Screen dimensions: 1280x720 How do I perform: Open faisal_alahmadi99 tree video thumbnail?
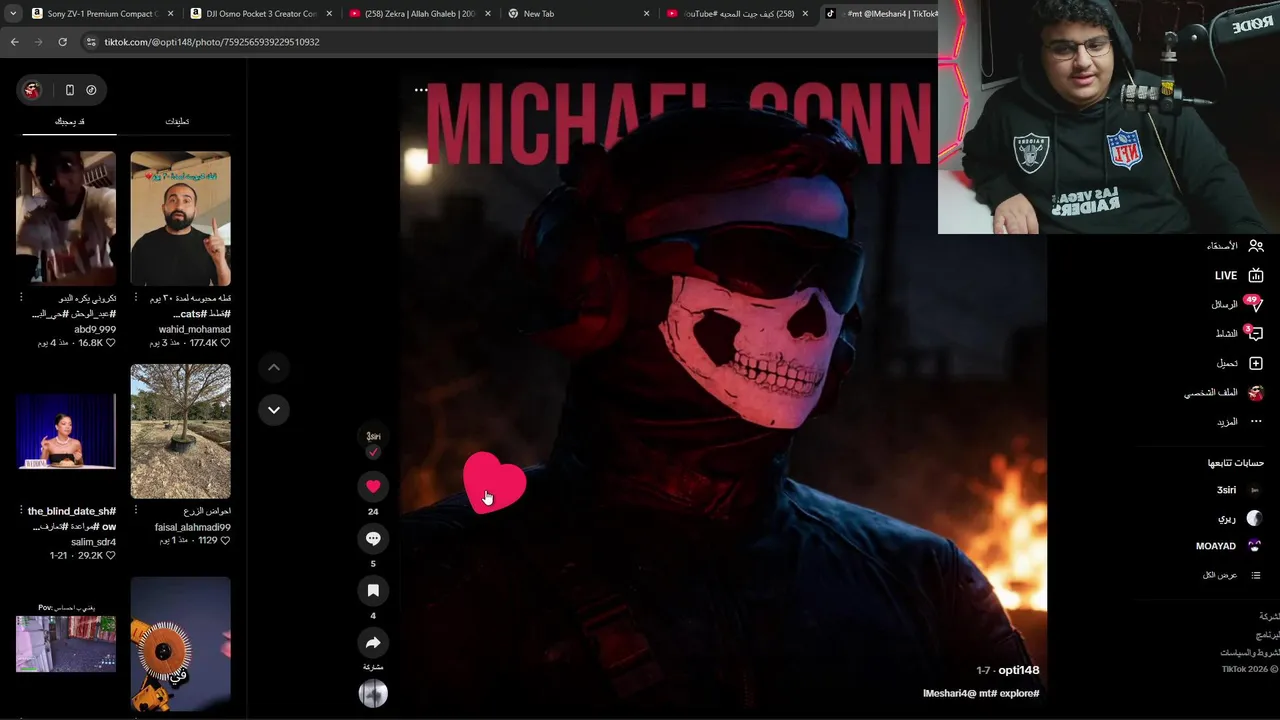(180, 431)
